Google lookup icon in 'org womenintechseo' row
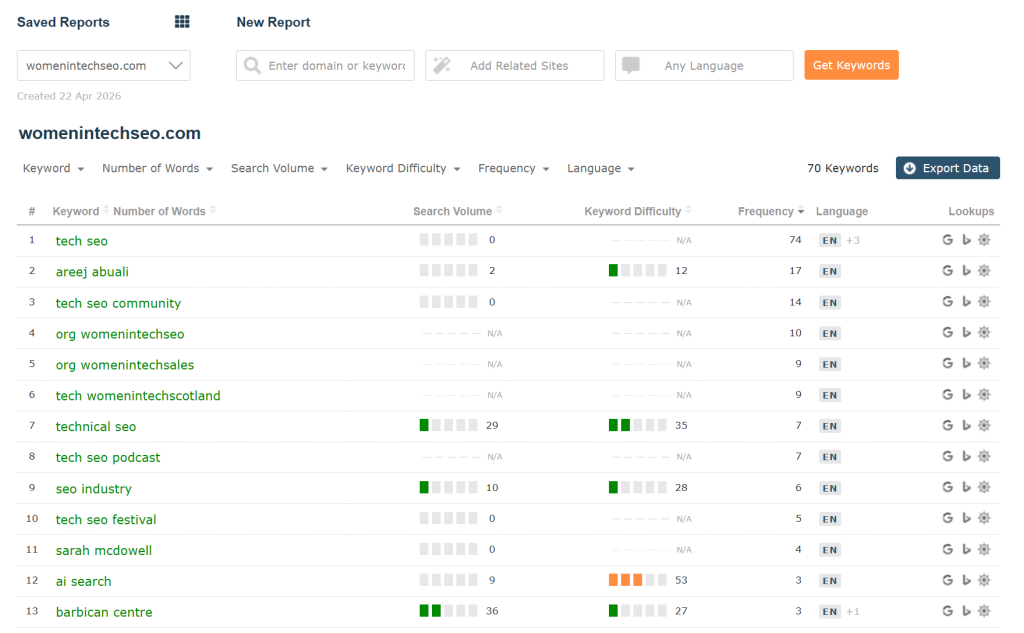This screenshot has height=633, width=1024. tap(948, 333)
